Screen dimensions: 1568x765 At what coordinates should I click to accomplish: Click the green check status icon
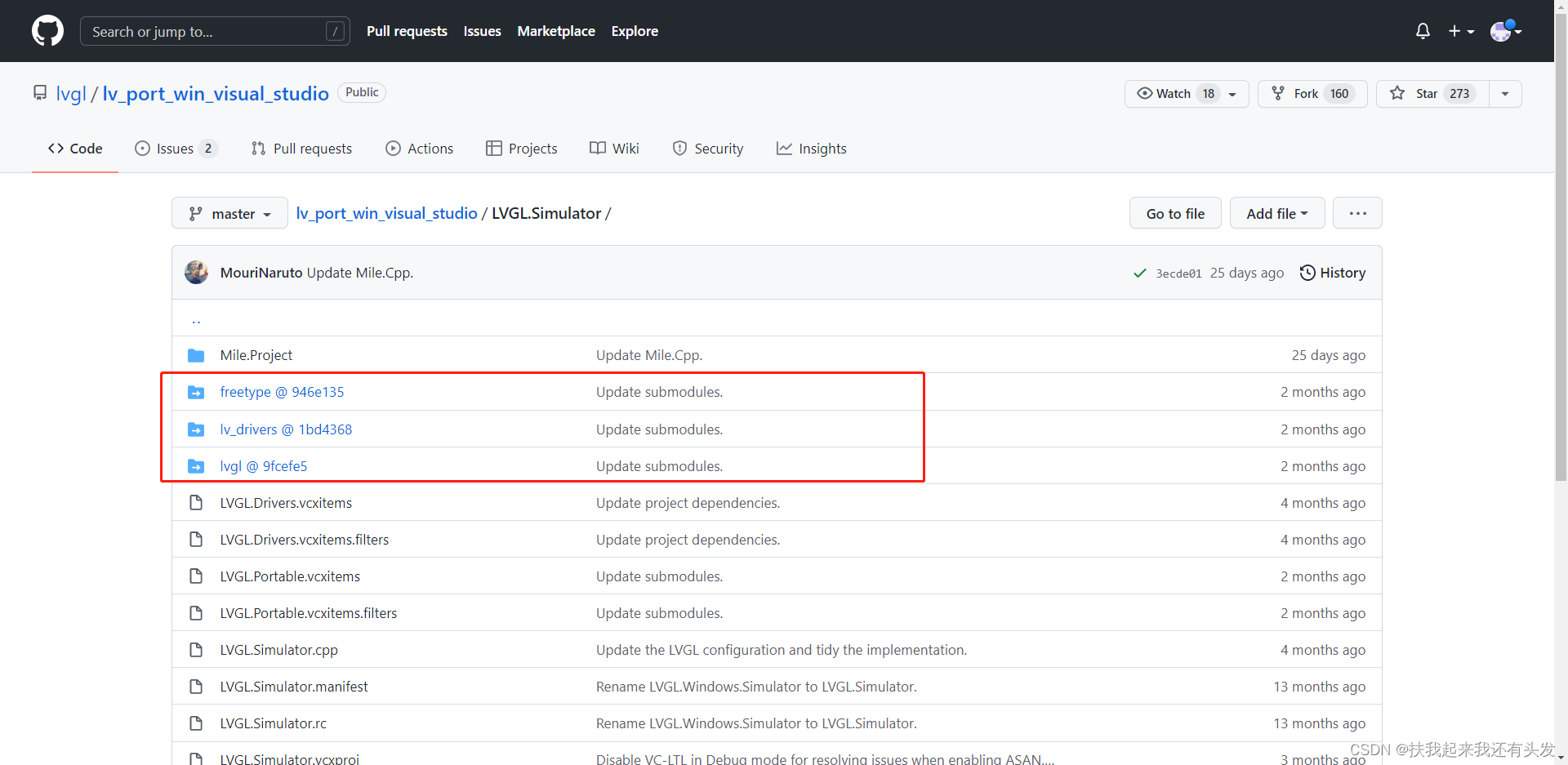coord(1140,274)
